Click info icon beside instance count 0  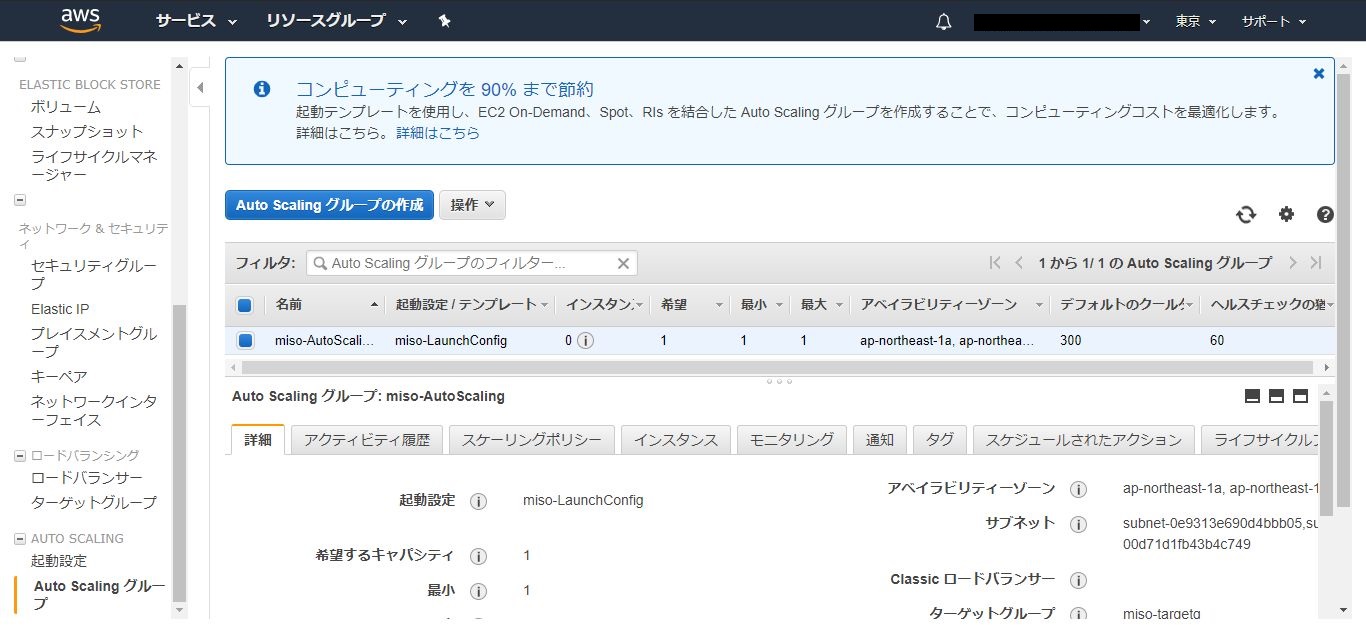coord(586,340)
